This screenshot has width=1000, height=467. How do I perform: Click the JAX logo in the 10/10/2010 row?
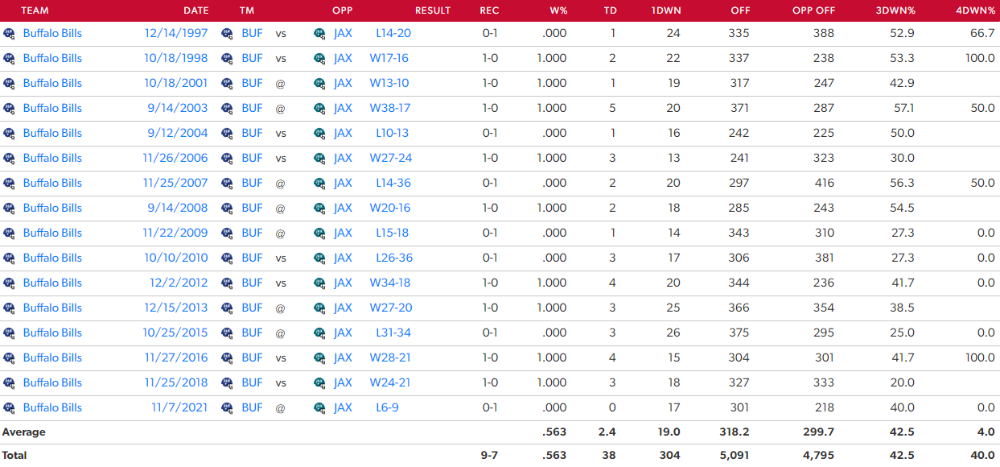320,258
